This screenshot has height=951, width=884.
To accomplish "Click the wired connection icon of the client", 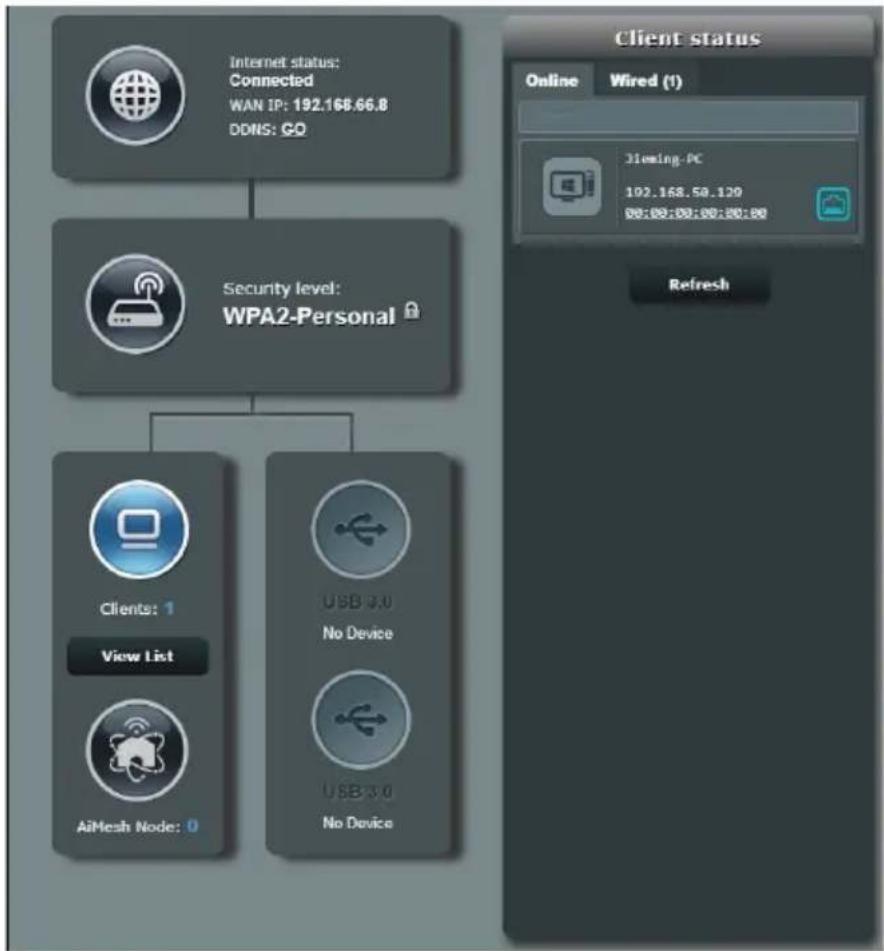I will (833, 204).
